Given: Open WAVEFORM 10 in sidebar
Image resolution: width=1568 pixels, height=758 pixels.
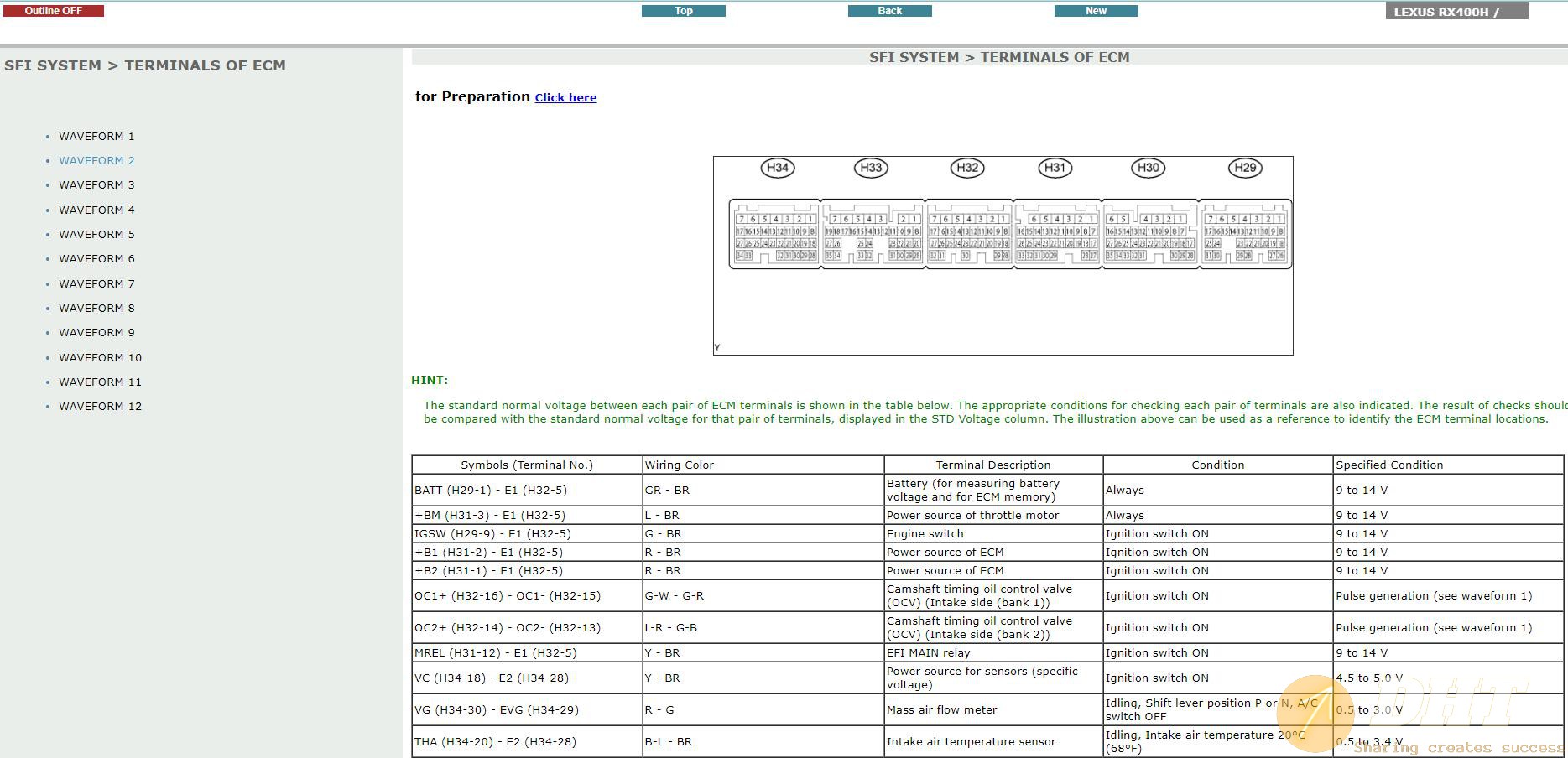Looking at the screenshot, I should click(100, 357).
